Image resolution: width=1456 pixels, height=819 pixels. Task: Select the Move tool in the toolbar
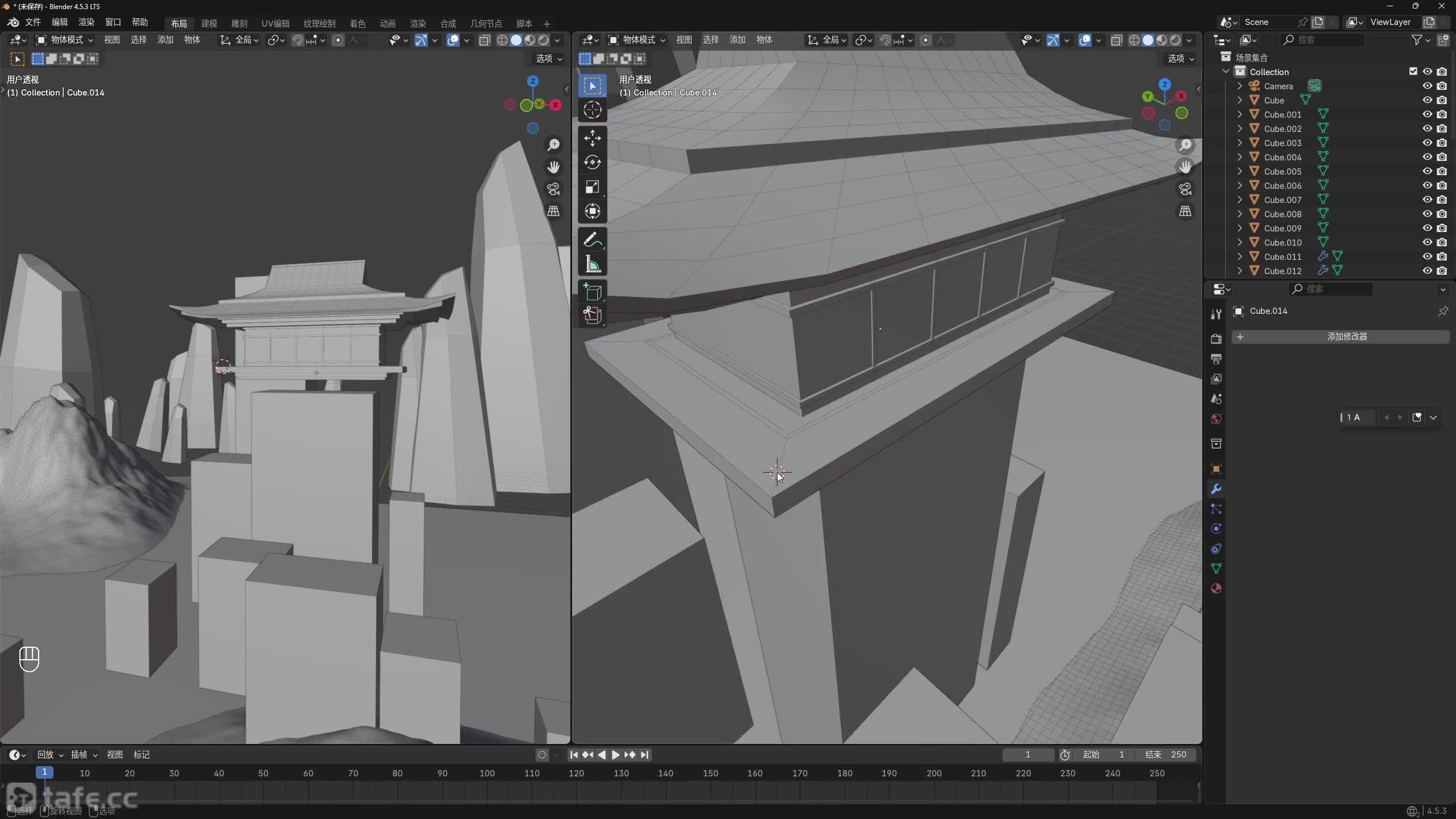tap(592, 138)
